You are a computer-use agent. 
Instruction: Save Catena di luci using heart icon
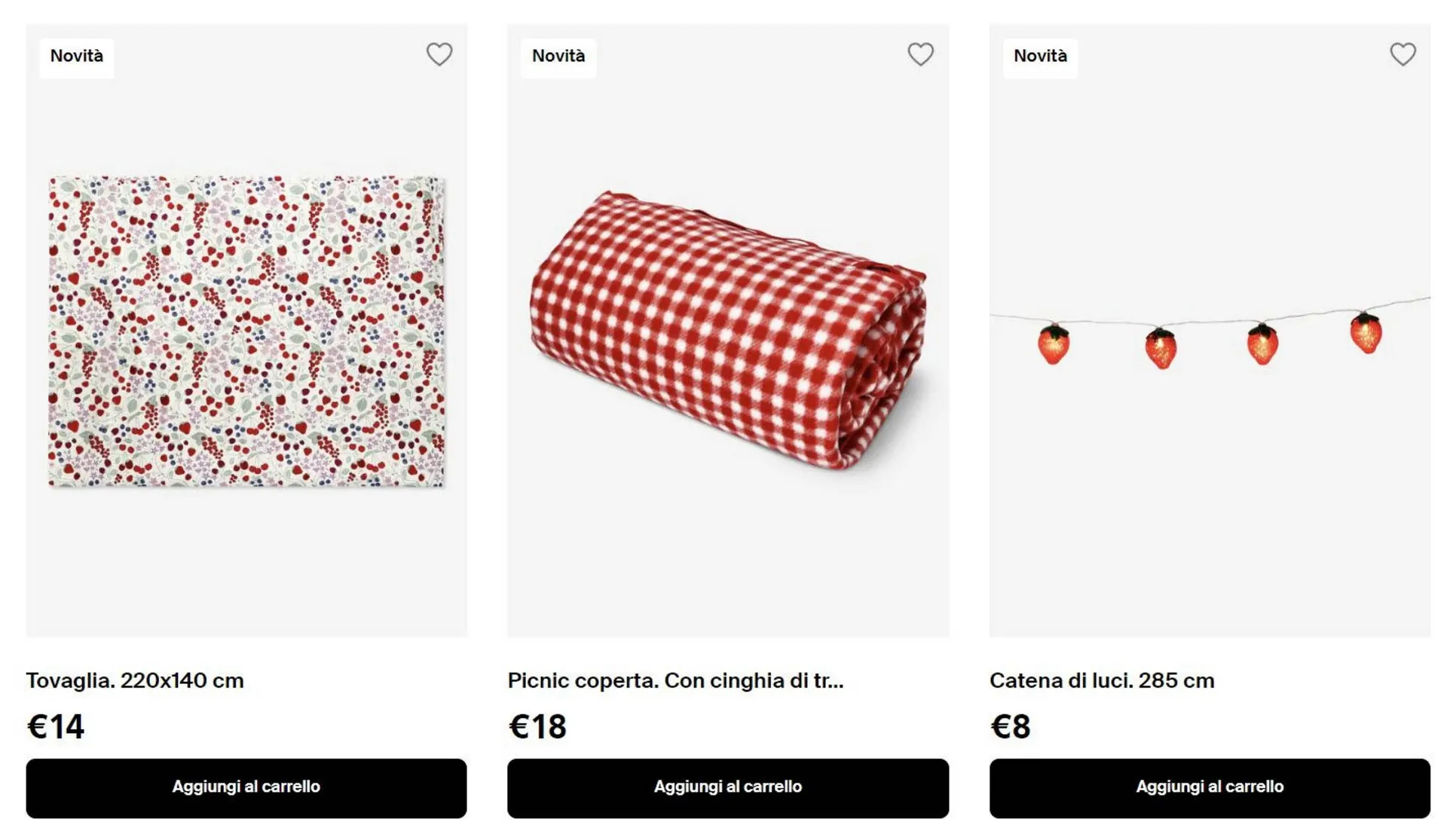(x=1403, y=54)
